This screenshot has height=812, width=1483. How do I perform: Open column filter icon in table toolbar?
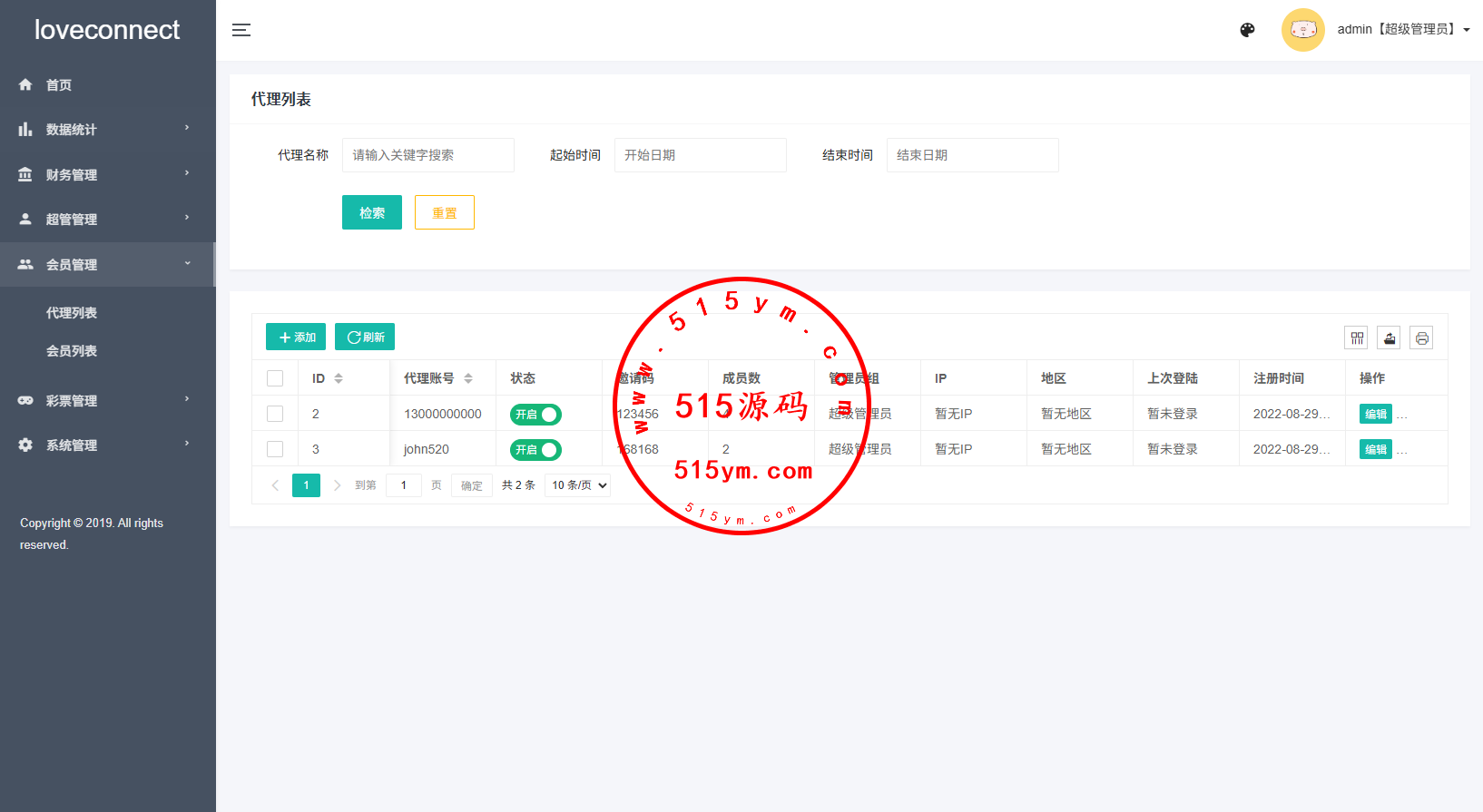point(1357,338)
